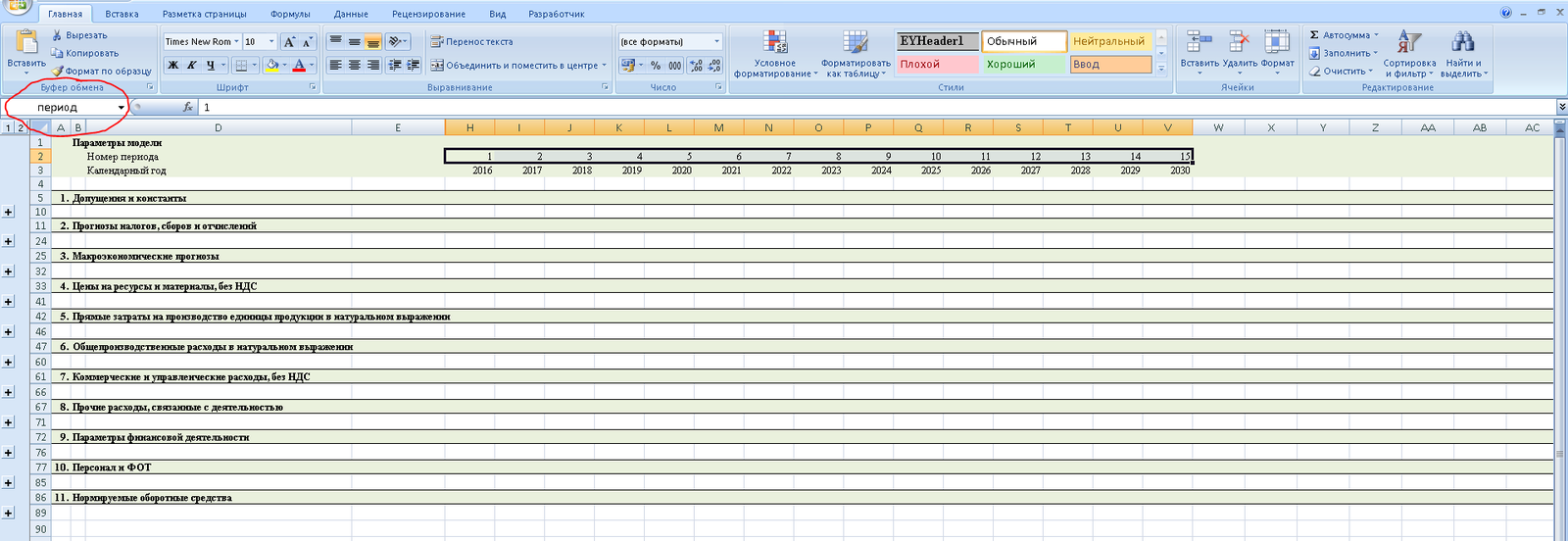
Task: Open Conditional Formatting icon in ribbon
Action: click(x=775, y=42)
